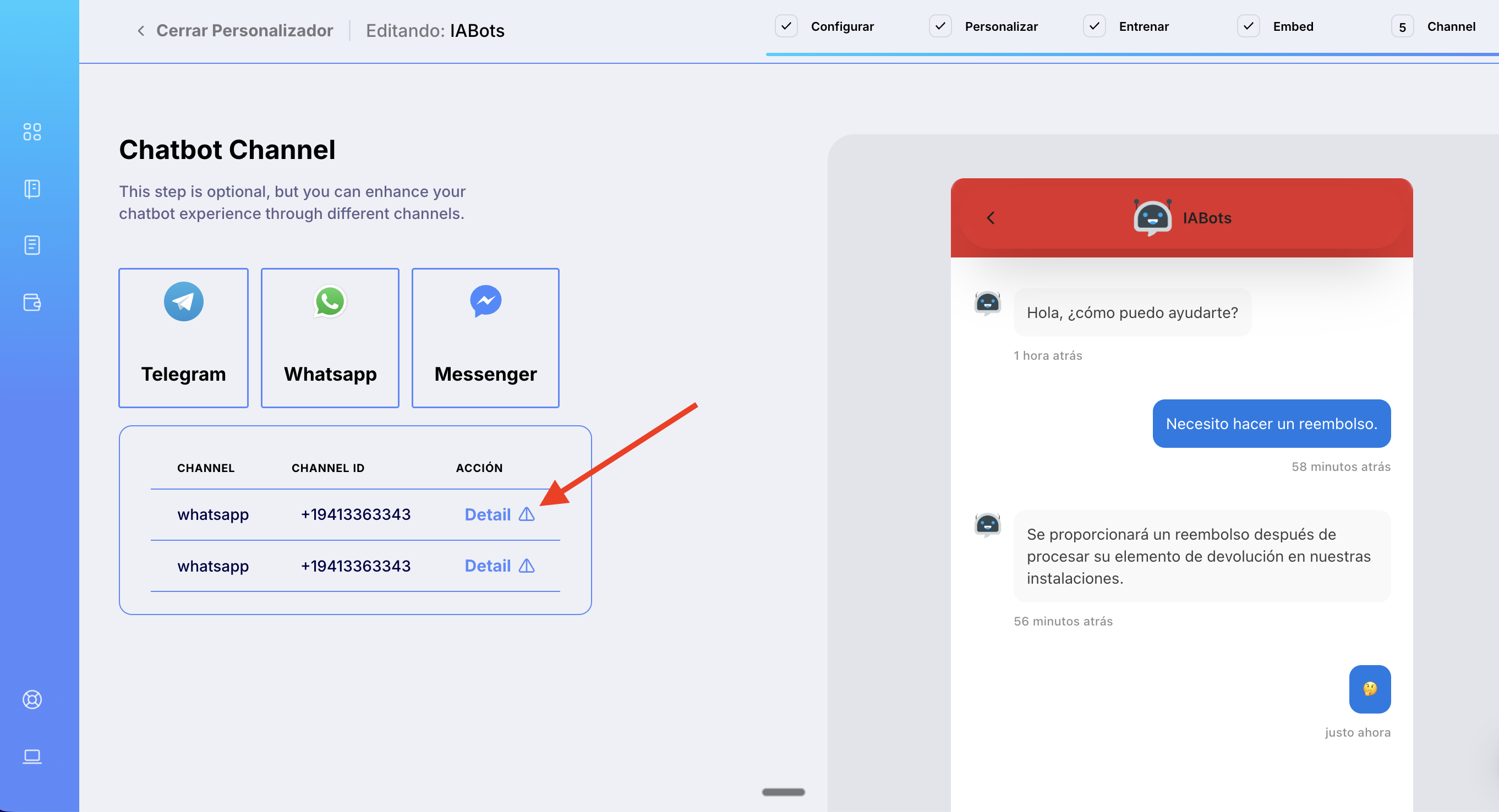Switch to the Channel step tab
Viewport: 1499px width, 812px height.
tap(1451, 26)
